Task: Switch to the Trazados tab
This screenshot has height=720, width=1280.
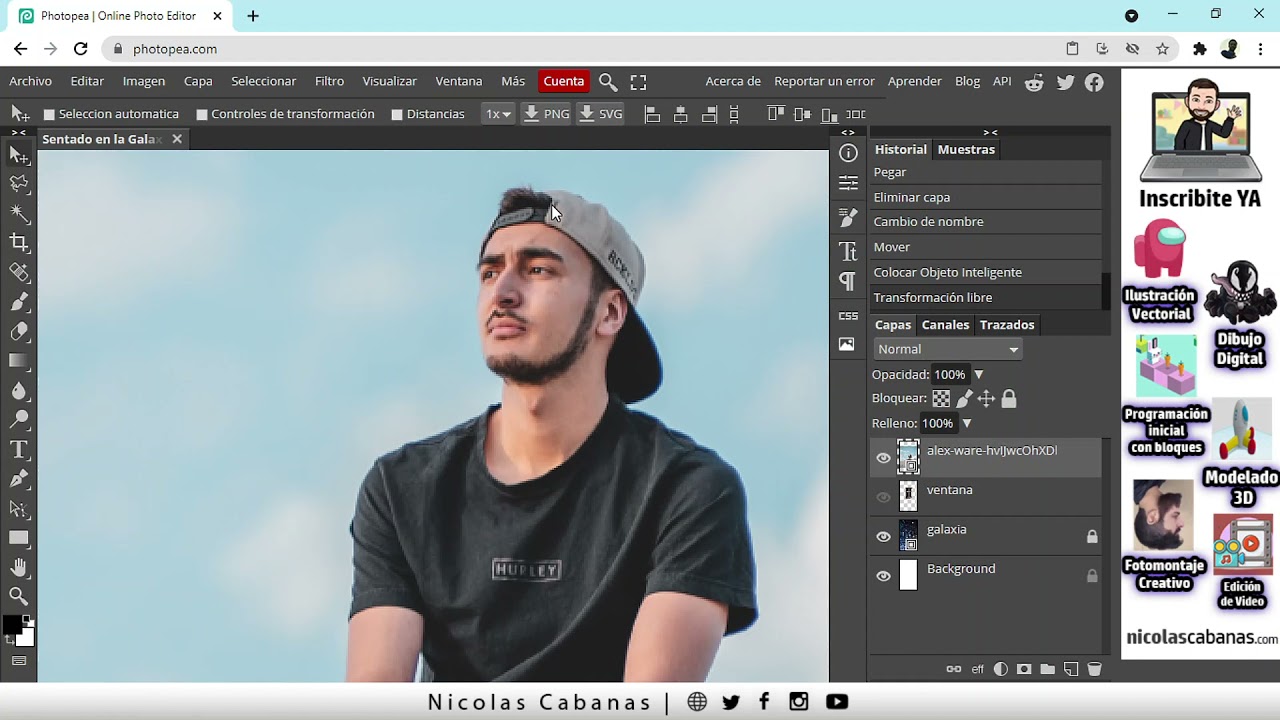Action: pyautogui.click(x=1007, y=325)
